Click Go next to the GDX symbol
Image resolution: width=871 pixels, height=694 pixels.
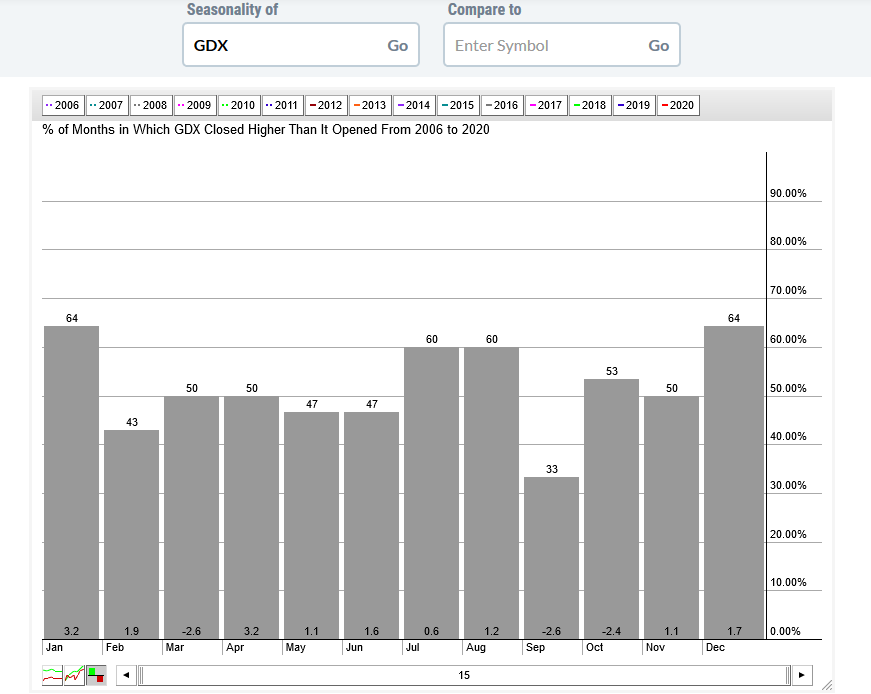tap(398, 46)
